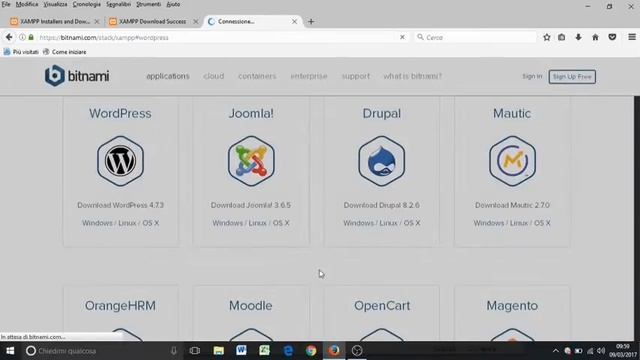The width and height of the screenshot is (640, 360).
Task: Open the downloads arrow icon
Action: tap(578, 37)
